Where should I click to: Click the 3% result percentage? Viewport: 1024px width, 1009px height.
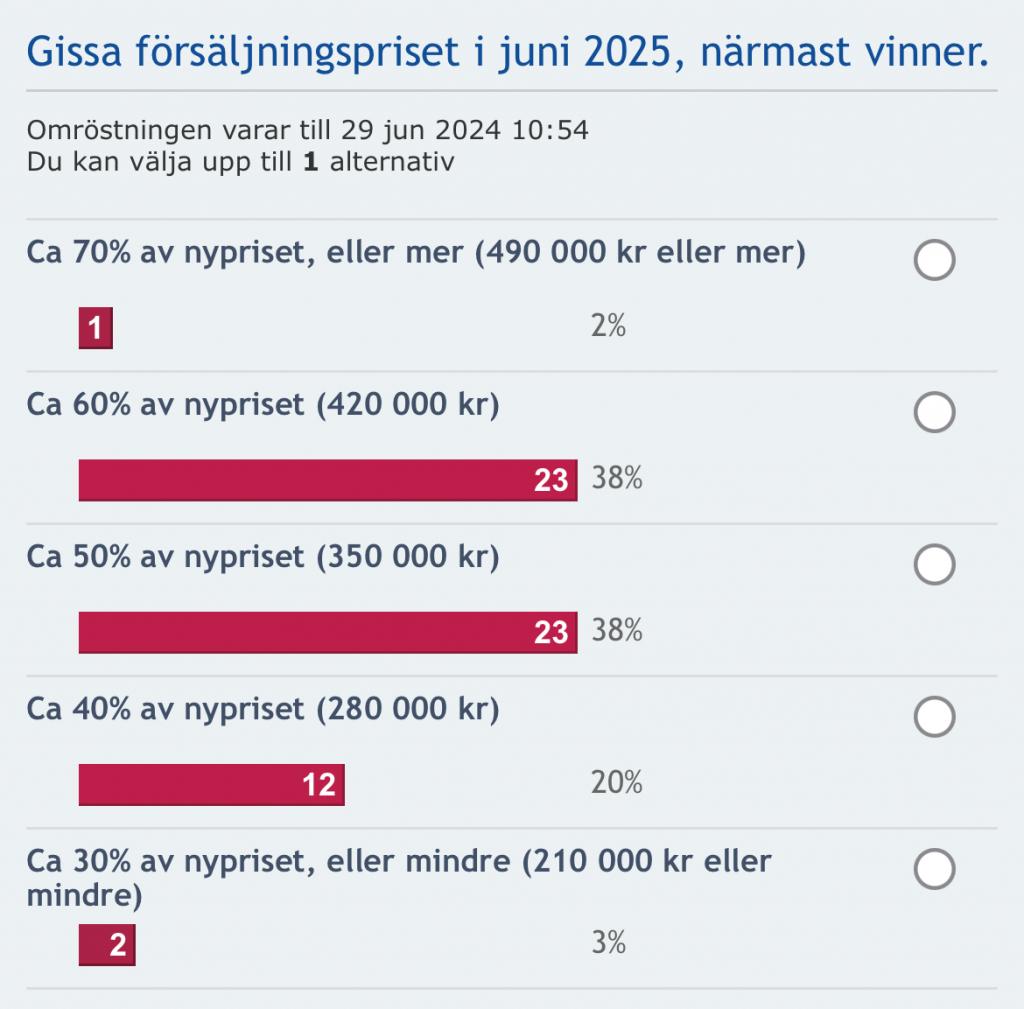coord(608,942)
